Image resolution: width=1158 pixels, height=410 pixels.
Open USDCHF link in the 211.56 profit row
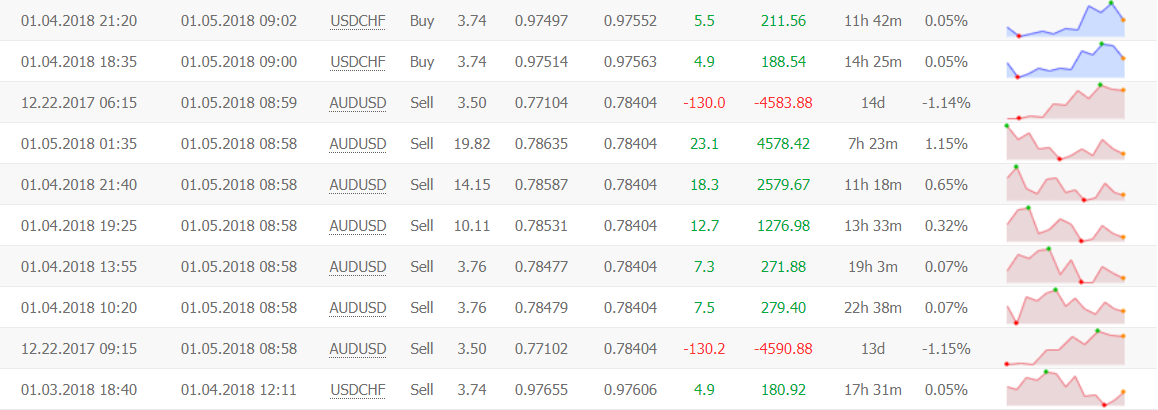(357, 21)
